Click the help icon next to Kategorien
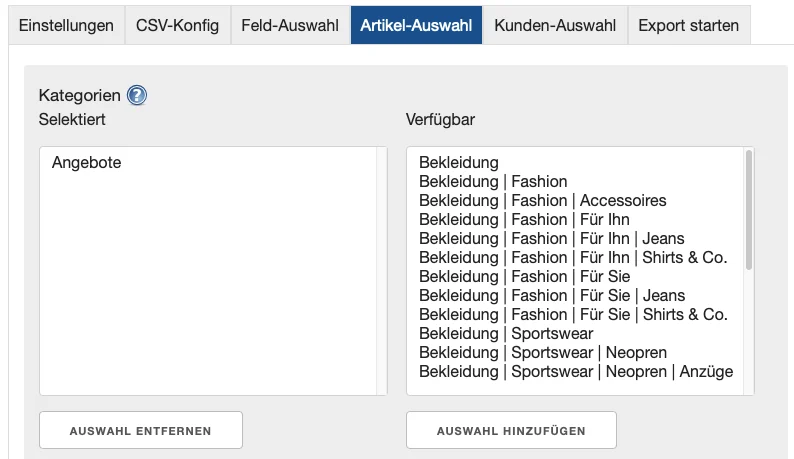Screen dimensions: 794x459 pos(137,96)
